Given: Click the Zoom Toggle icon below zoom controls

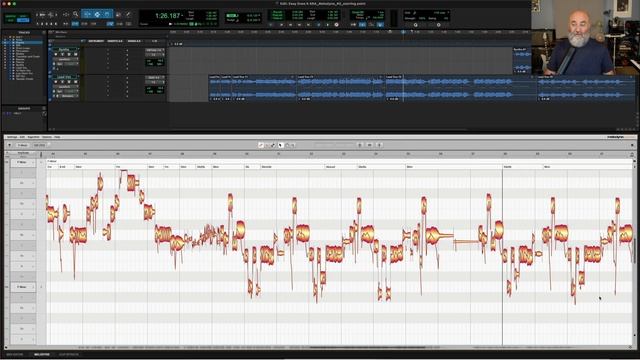Looking at the screenshot, I should tap(66, 24).
